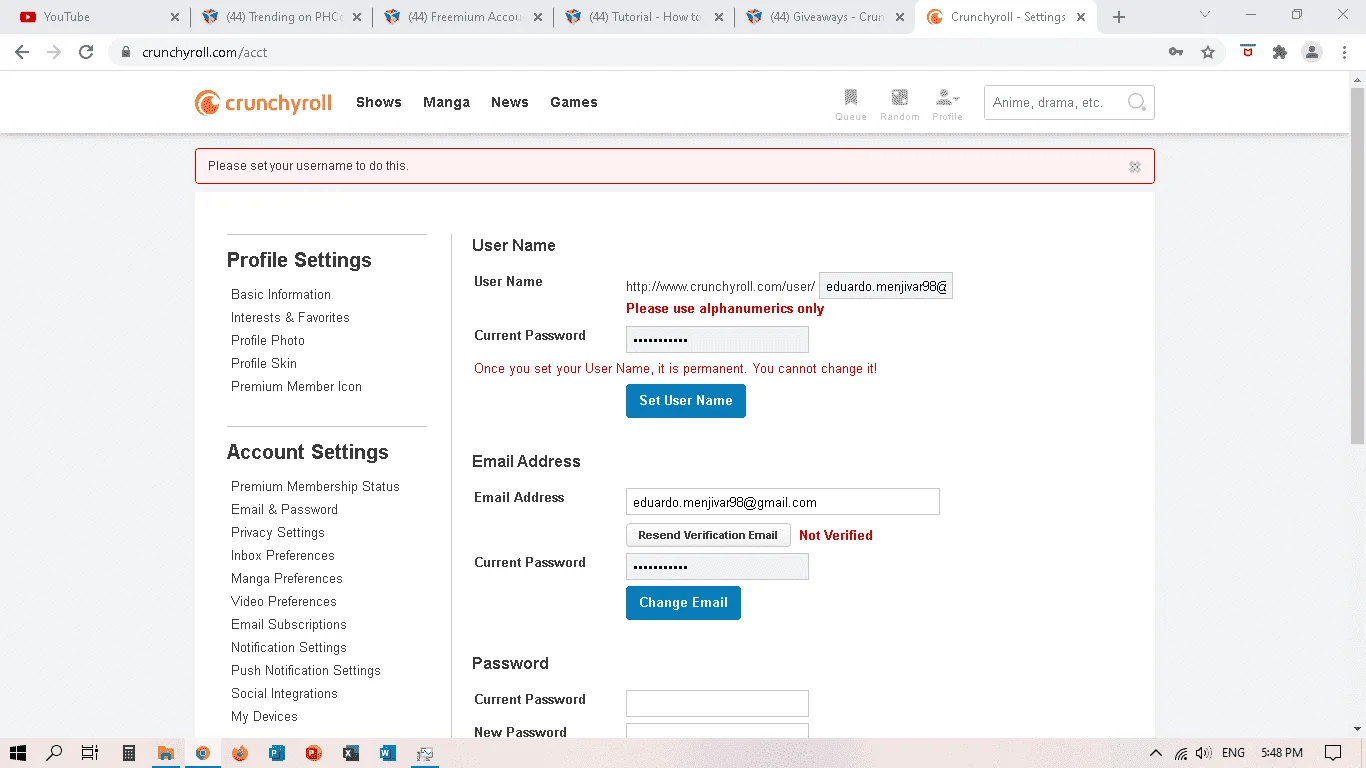This screenshot has height=768, width=1366.
Task: Click Resend Verification Email button
Action: [x=708, y=535]
